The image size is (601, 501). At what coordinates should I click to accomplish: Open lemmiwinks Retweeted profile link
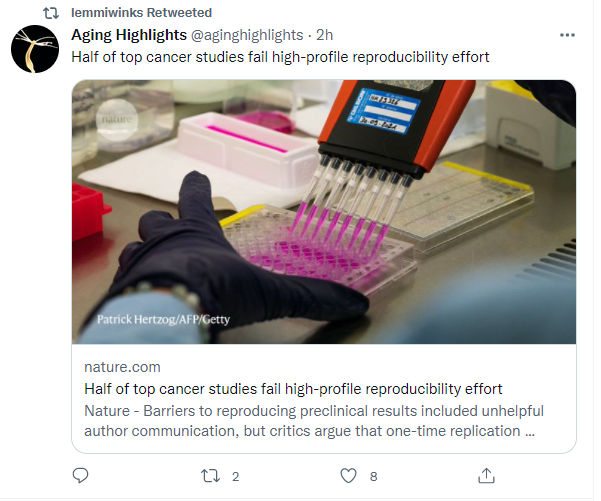tap(142, 13)
